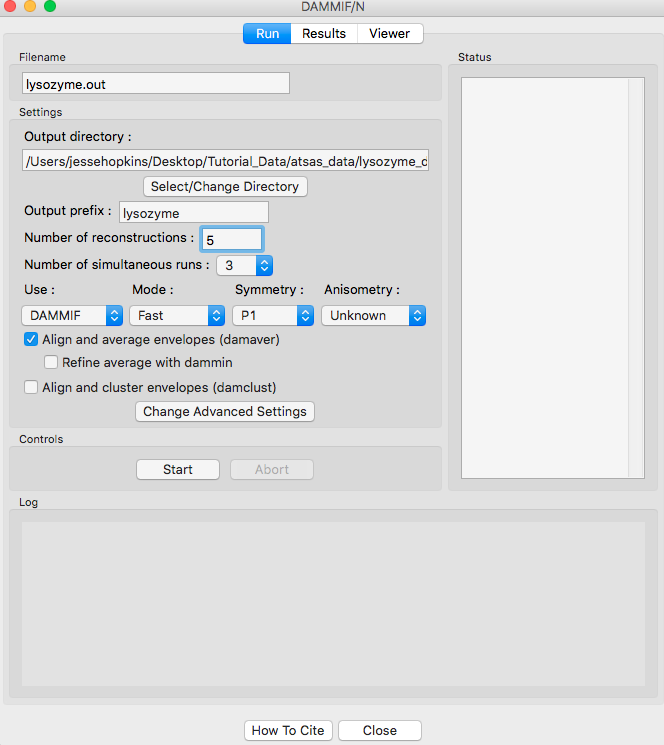Image resolution: width=664 pixels, height=745 pixels.
Task: Click the Output directory path field
Action: pos(226,161)
